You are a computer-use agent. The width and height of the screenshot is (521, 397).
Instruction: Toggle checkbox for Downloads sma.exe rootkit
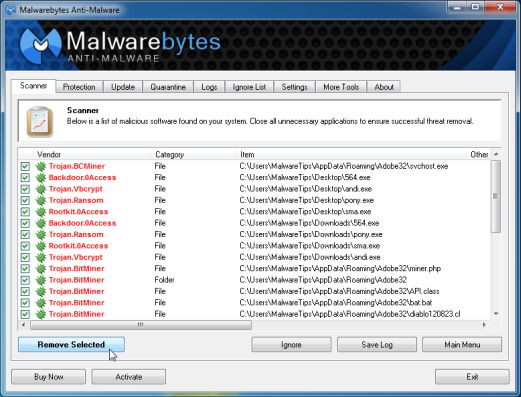[x=25, y=246]
